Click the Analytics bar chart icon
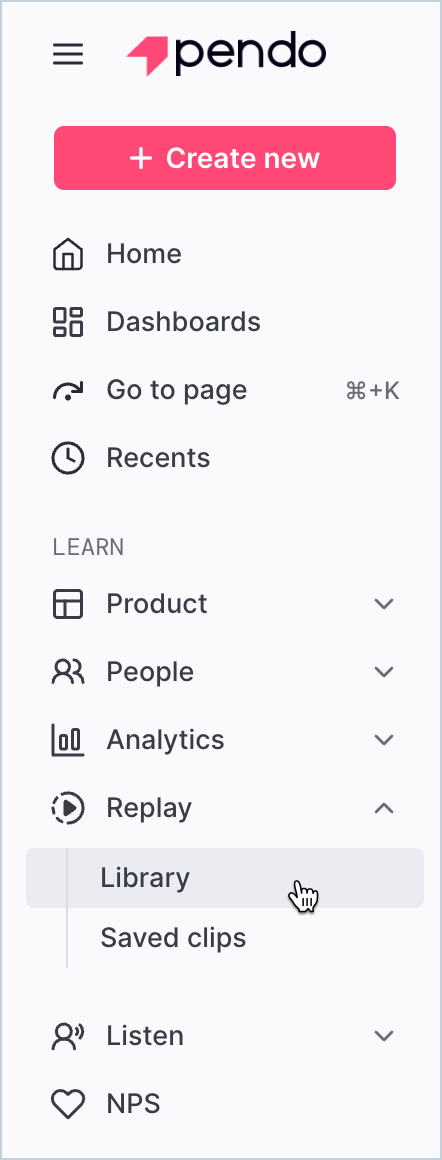Screen dimensions: 442x1160 tap(68, 740)
